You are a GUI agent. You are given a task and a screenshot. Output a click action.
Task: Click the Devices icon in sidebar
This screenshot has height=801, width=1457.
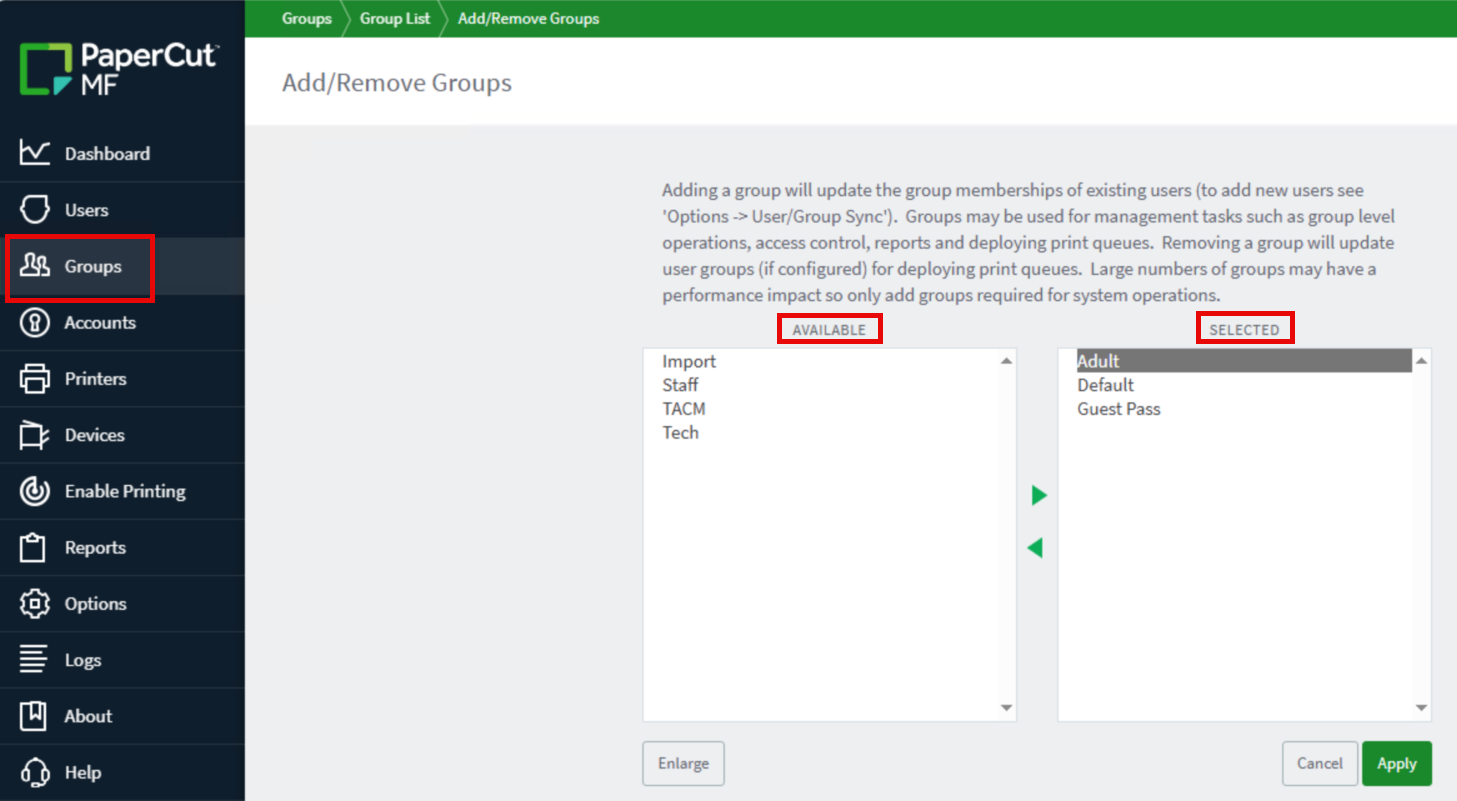tap(35, 435)
